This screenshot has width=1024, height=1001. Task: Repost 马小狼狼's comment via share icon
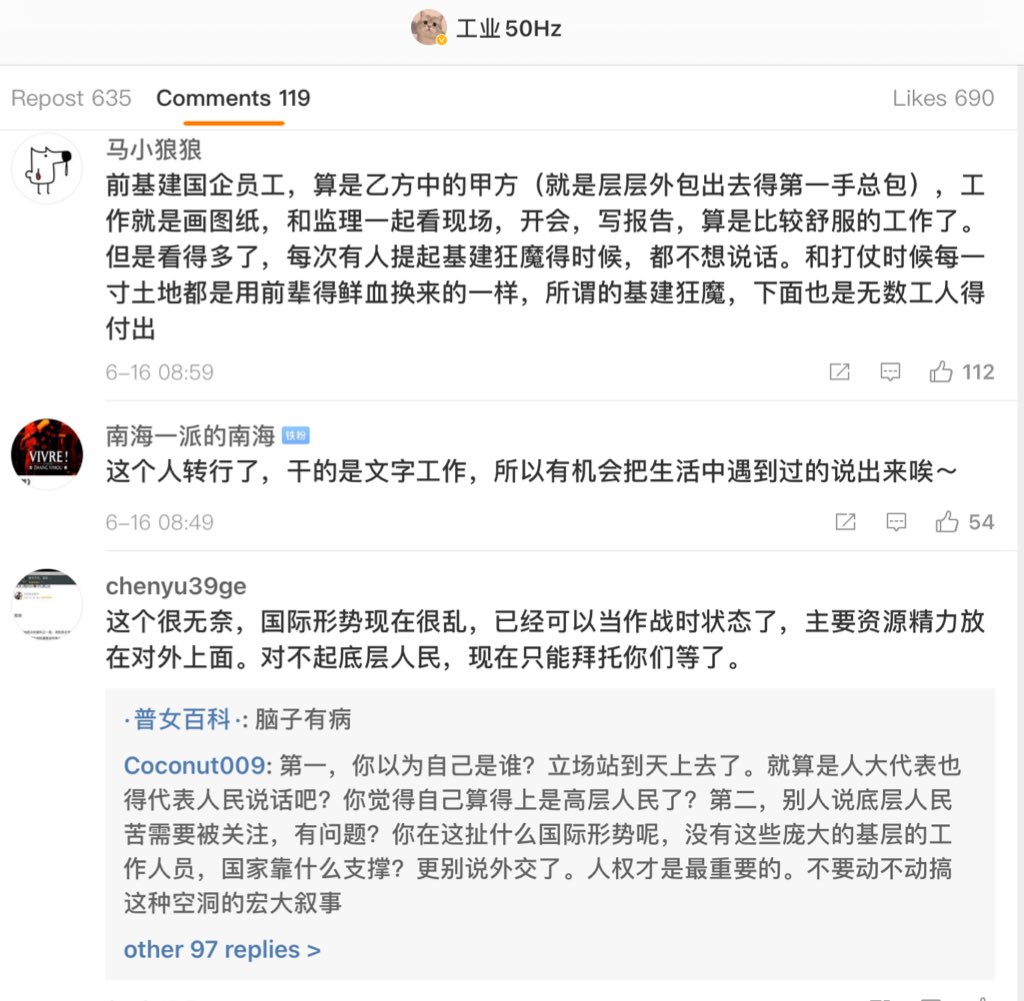tap(839, 372)
